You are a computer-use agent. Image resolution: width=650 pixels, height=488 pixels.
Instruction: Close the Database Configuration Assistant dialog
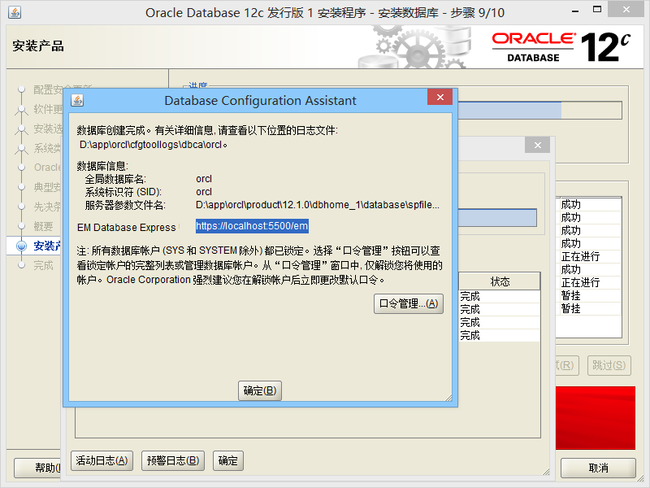tap(440, 97)
